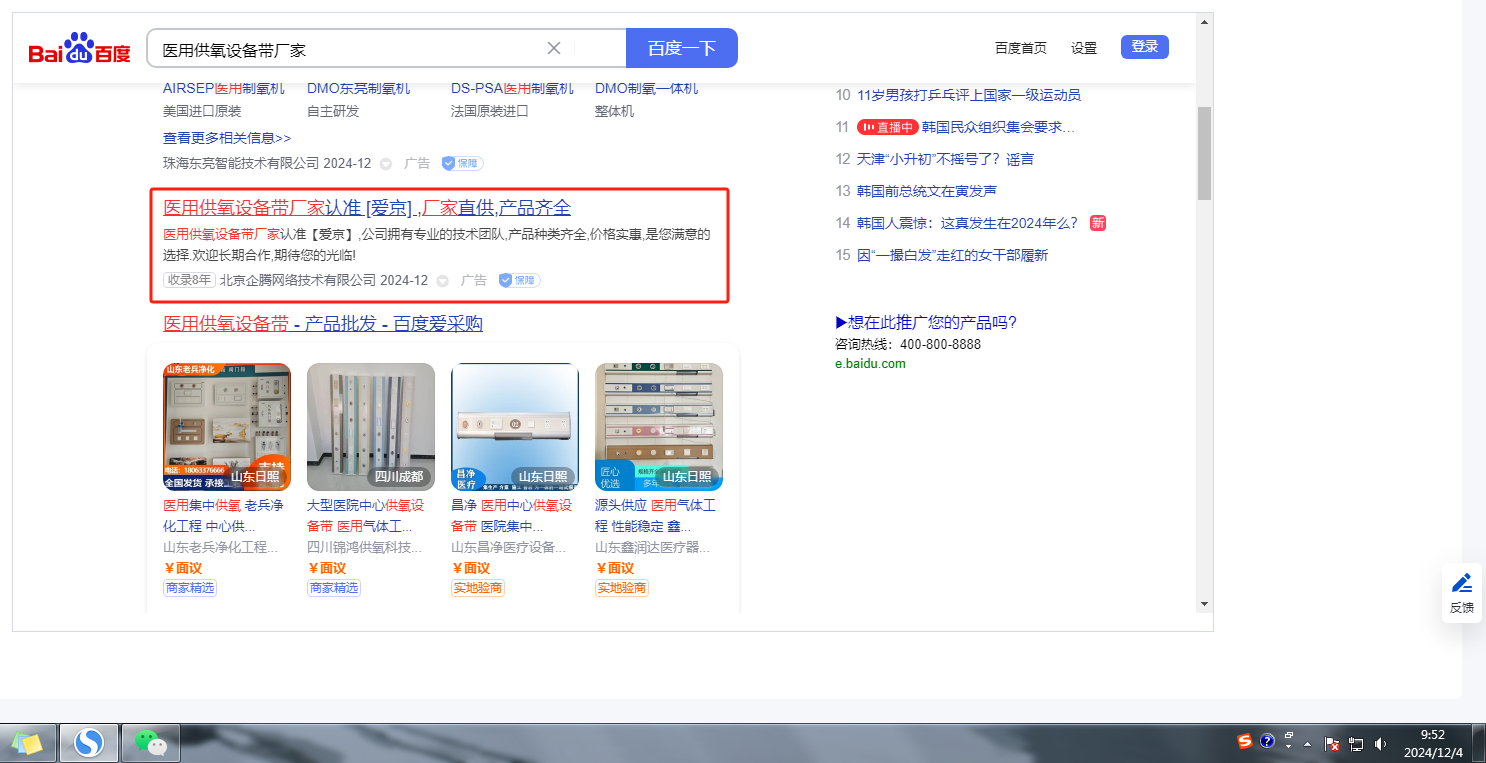Click ▶想在此推广您的产品吗？ link
The image size is (1486, 763).
click(x=926, y=322)
